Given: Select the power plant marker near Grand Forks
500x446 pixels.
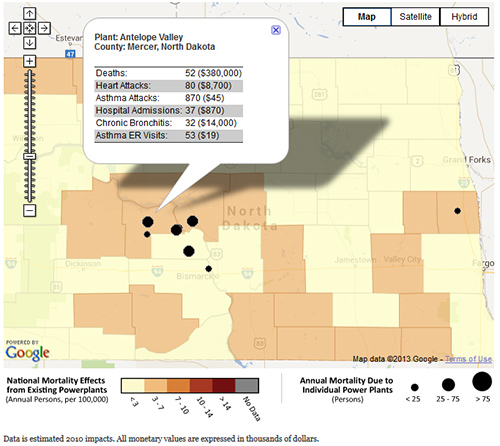Looking at the screenshot, I should pos(458,211).
